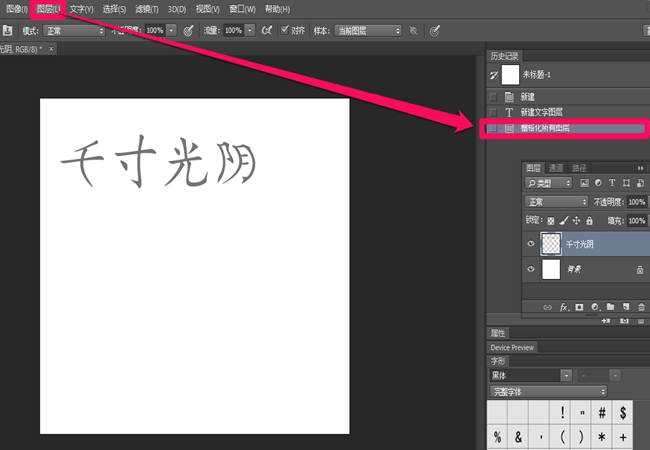Filter layers by type layer T icon
Screen dimensions: 650x450
612,183
